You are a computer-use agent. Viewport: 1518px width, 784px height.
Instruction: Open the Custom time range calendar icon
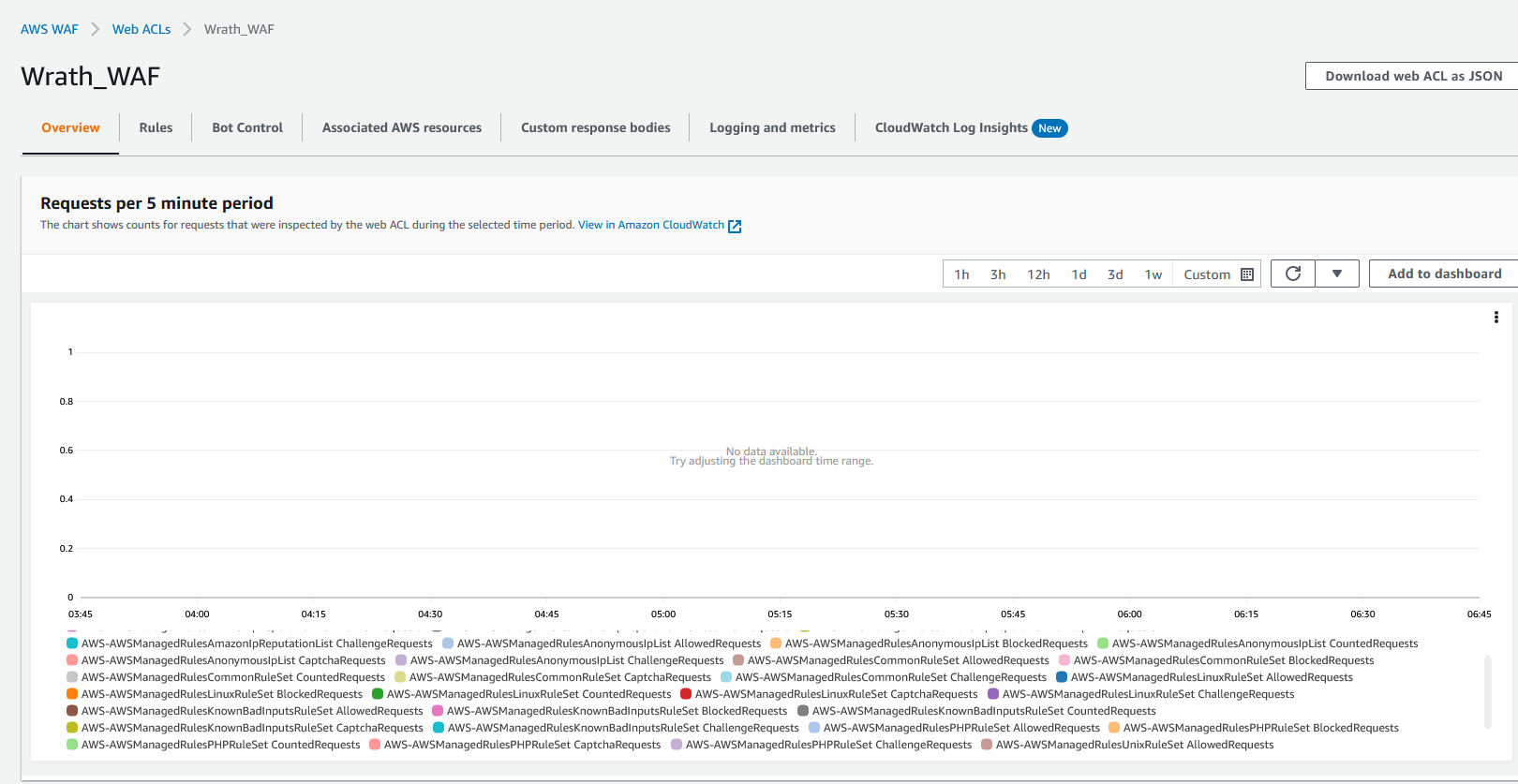(1247, 274)
